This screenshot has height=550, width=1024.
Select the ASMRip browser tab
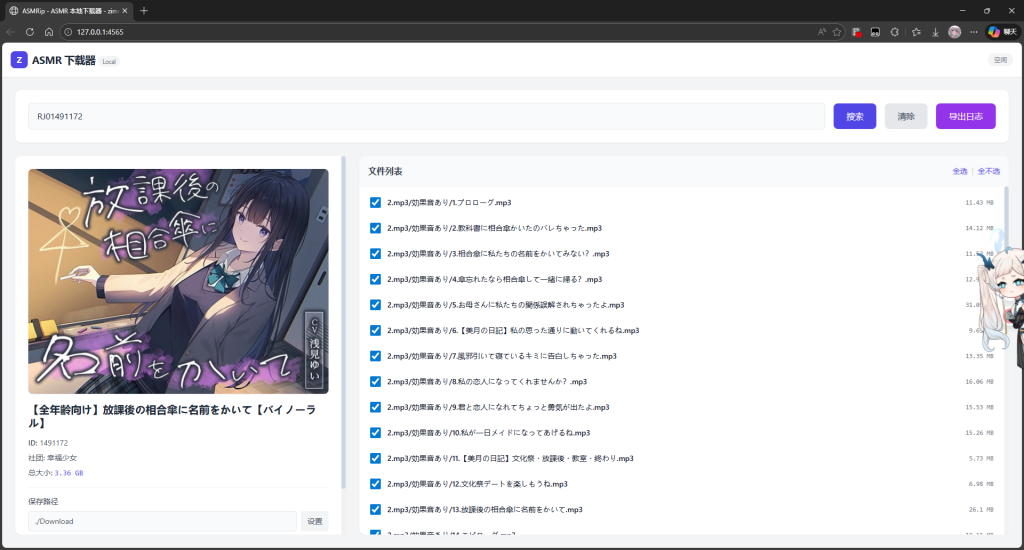click(68, 10)
